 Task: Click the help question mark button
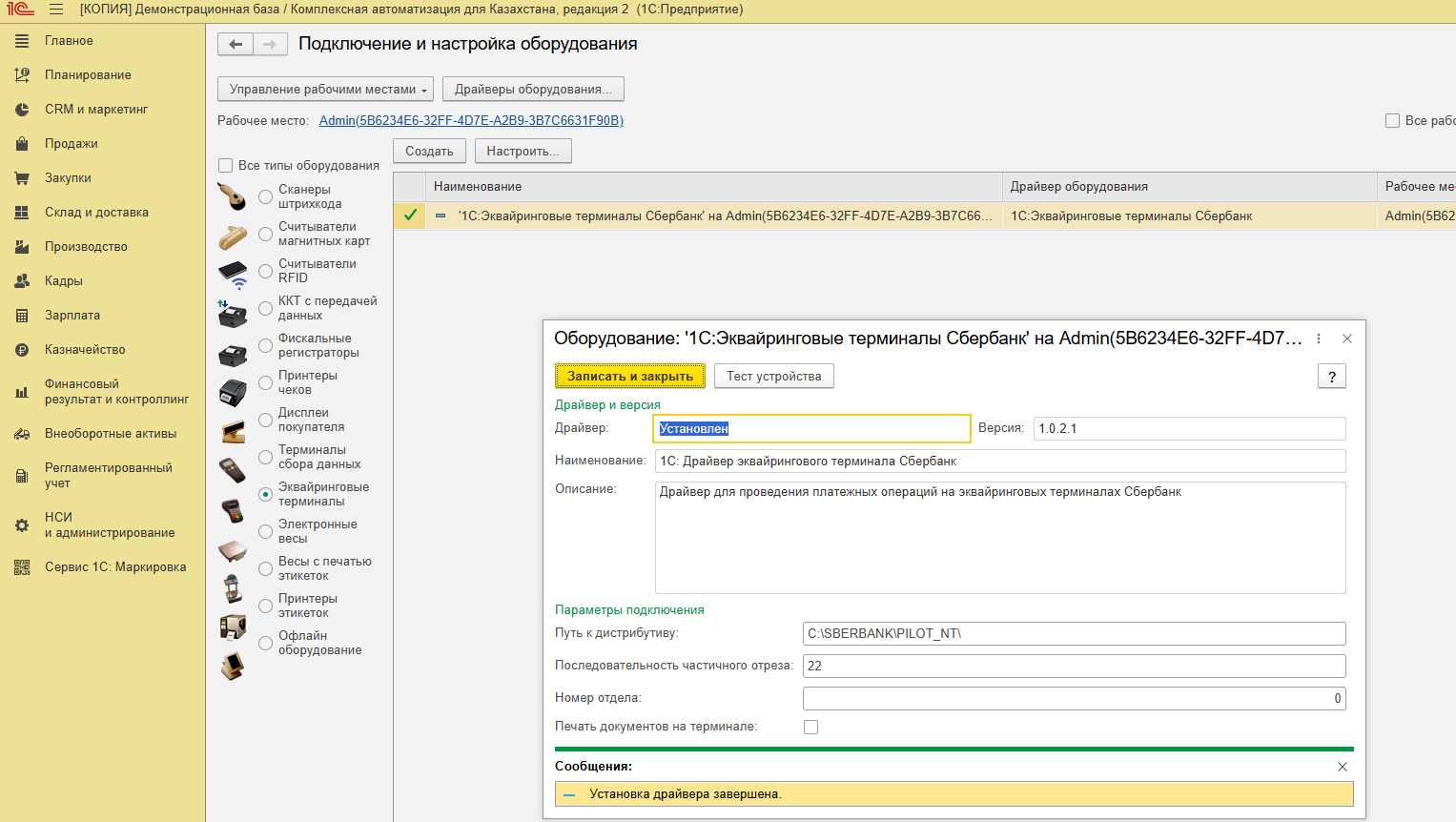point(1331,377)
